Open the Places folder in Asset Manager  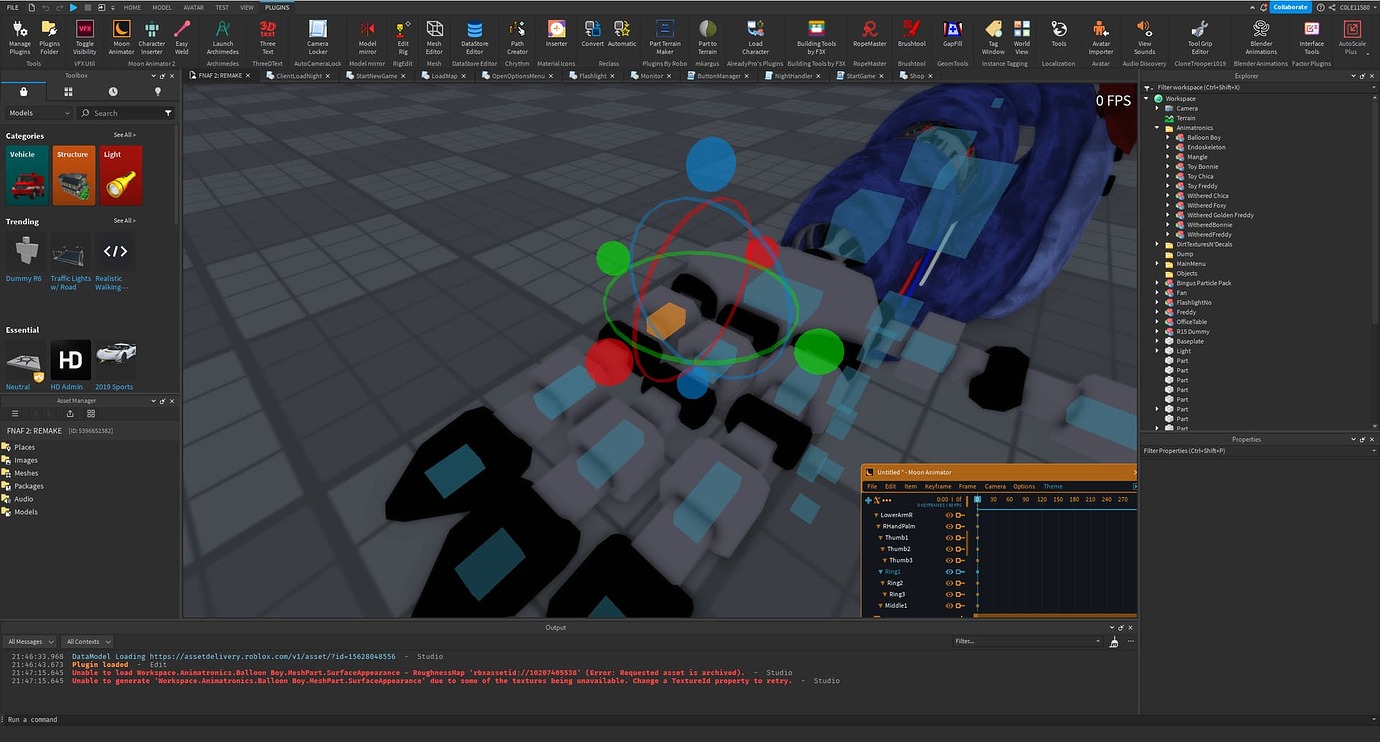click(24, 447)
